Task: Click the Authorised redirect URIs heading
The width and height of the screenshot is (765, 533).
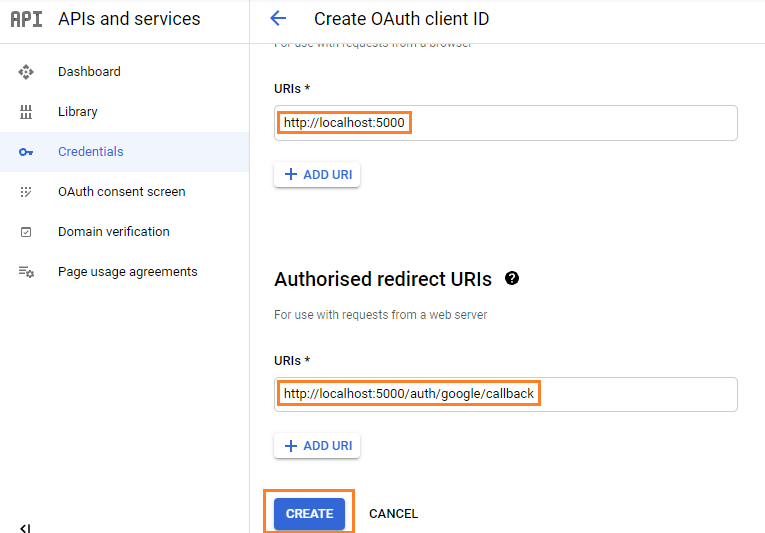Action: pyautogui.click(x=383, y=279)
